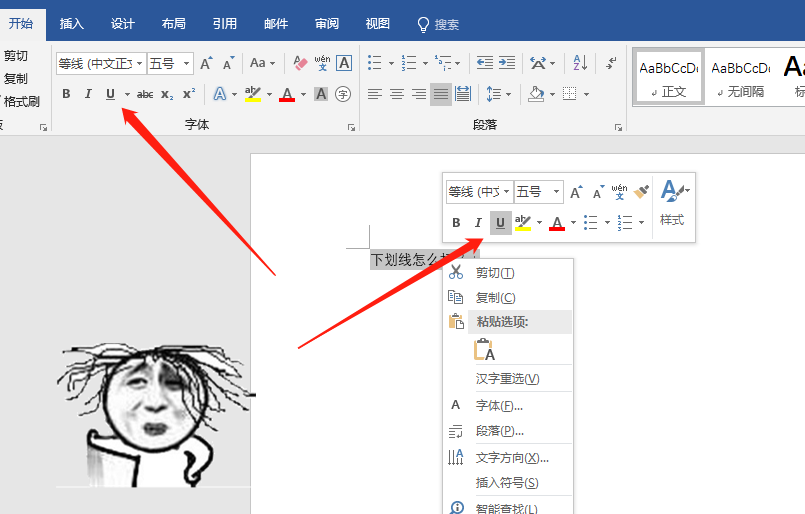Select 无间隔 style in gallery
This screenshot has width=805, height=514.
pyautogui.click(x=740, y=78)
